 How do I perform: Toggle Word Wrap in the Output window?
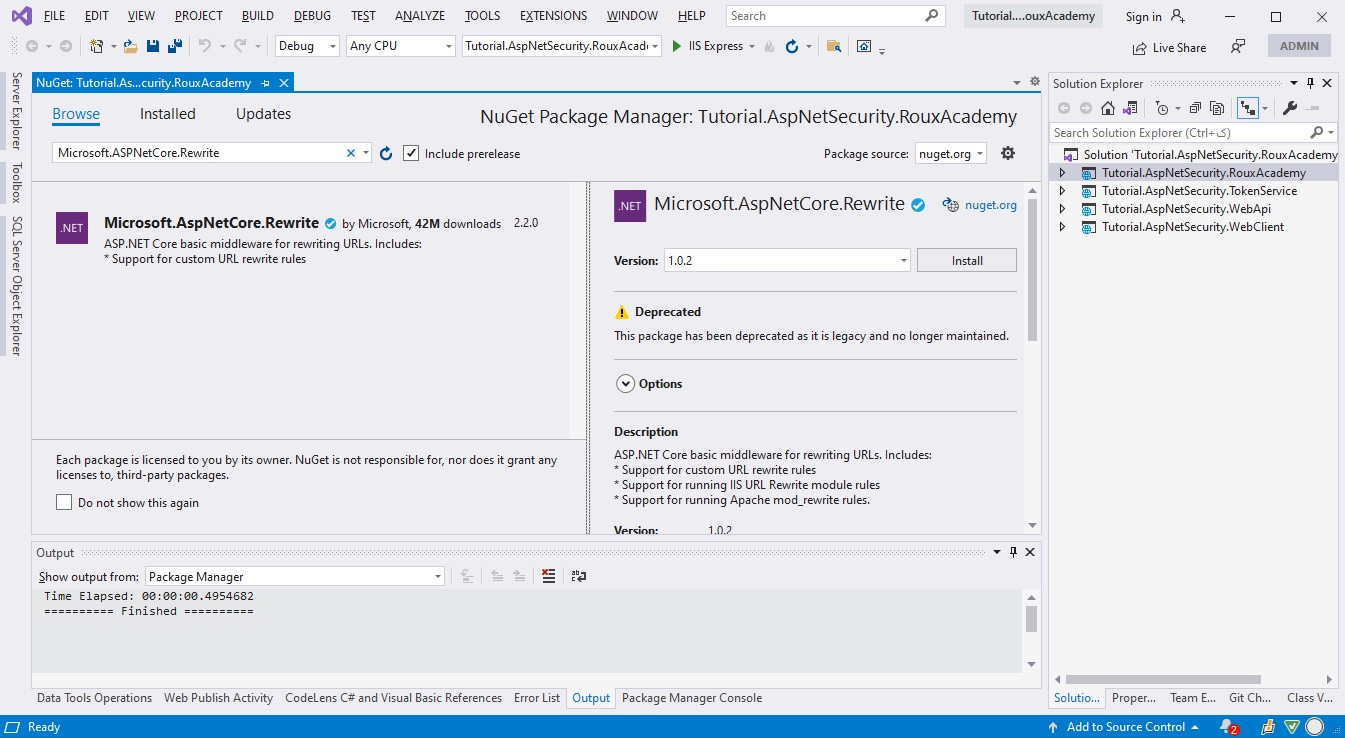point(578,576)
